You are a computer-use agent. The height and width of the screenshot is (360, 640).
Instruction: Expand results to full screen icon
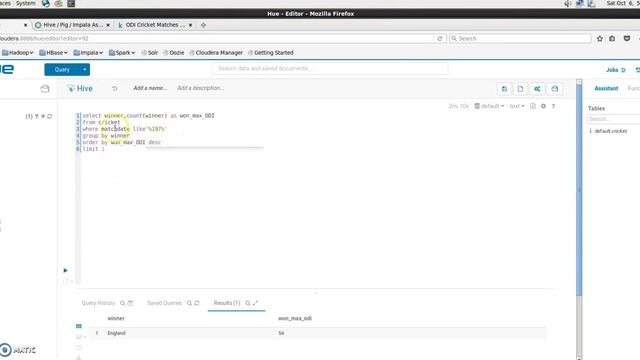(x=256, y=303)
